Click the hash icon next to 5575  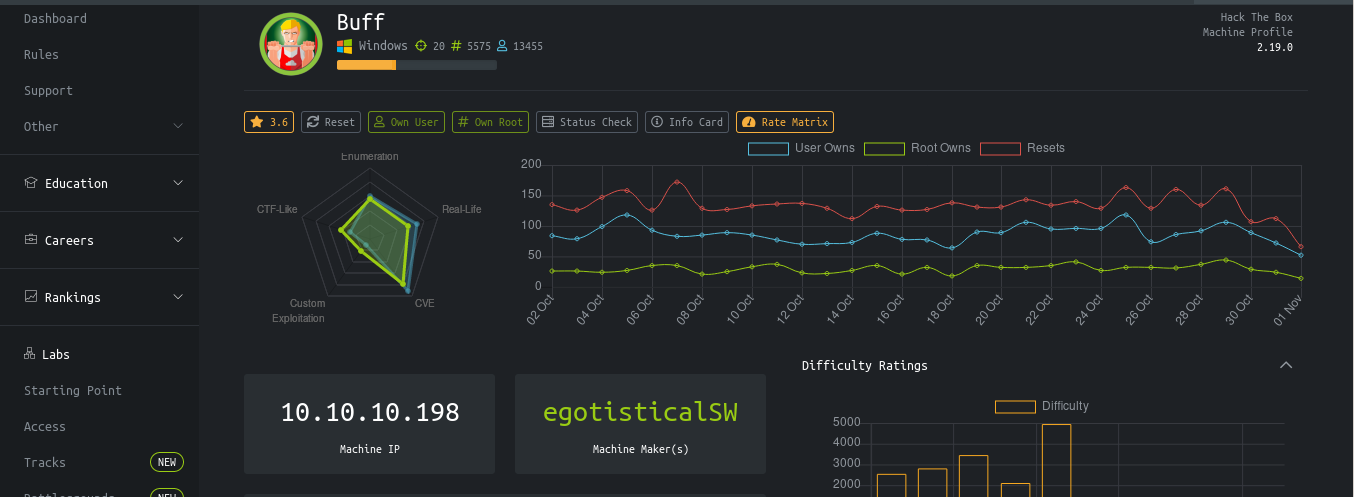(456, 46)
